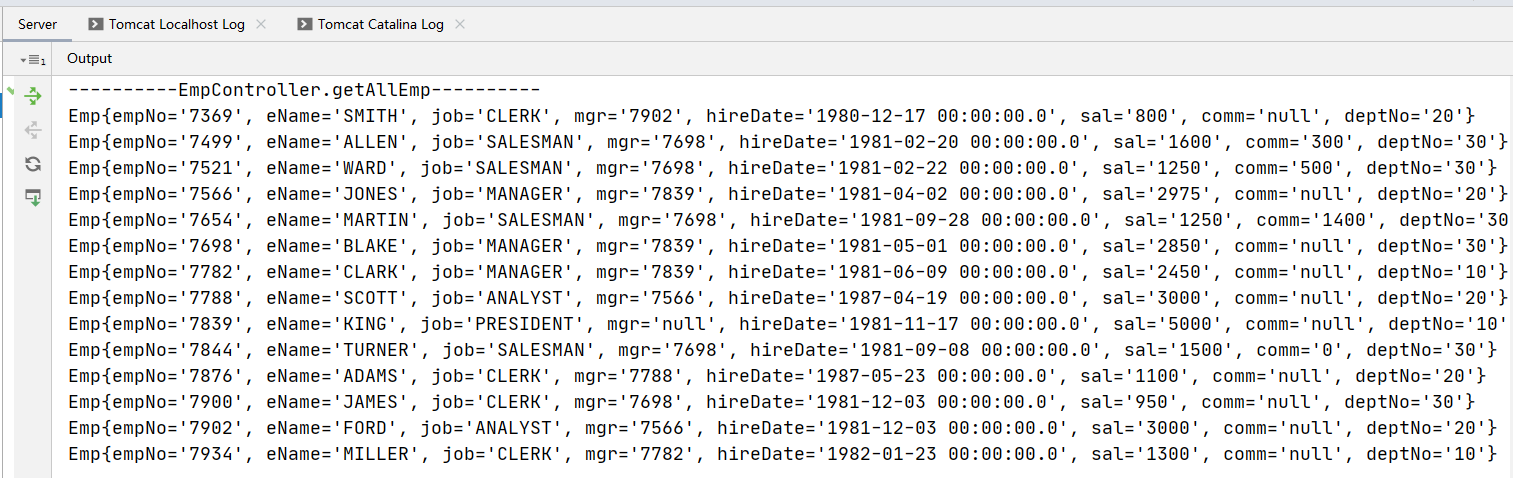Click the Update application icon with green arrow

tap(33, 197)
